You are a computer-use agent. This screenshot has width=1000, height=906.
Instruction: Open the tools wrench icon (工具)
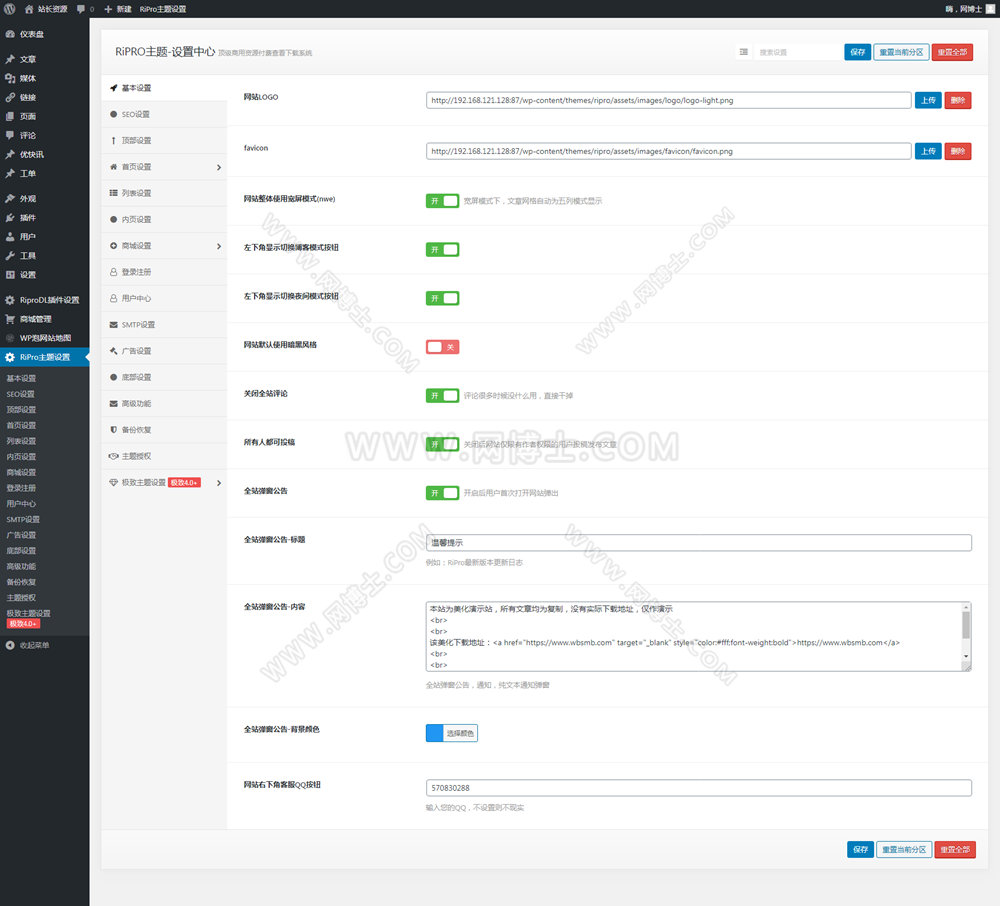coord(10,256)
